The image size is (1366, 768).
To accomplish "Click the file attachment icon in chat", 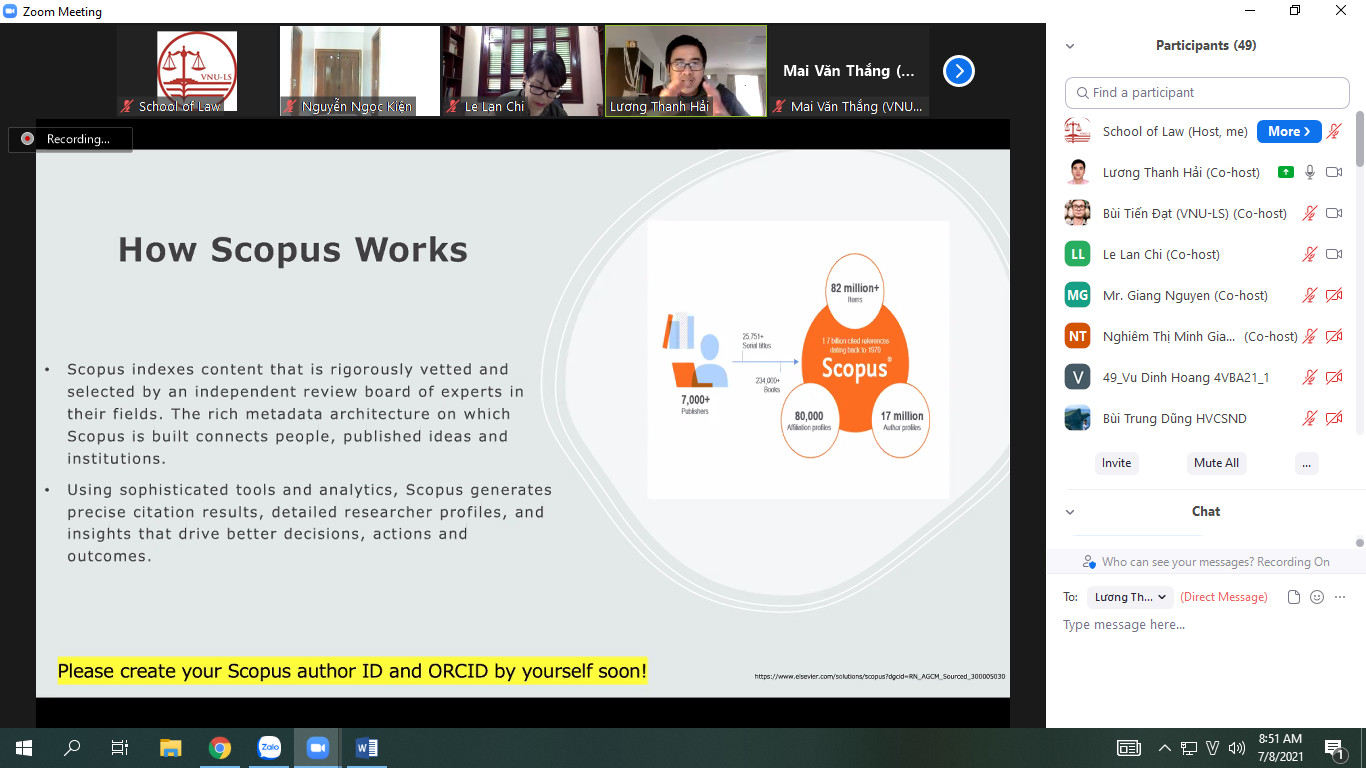I will 1294,597.
